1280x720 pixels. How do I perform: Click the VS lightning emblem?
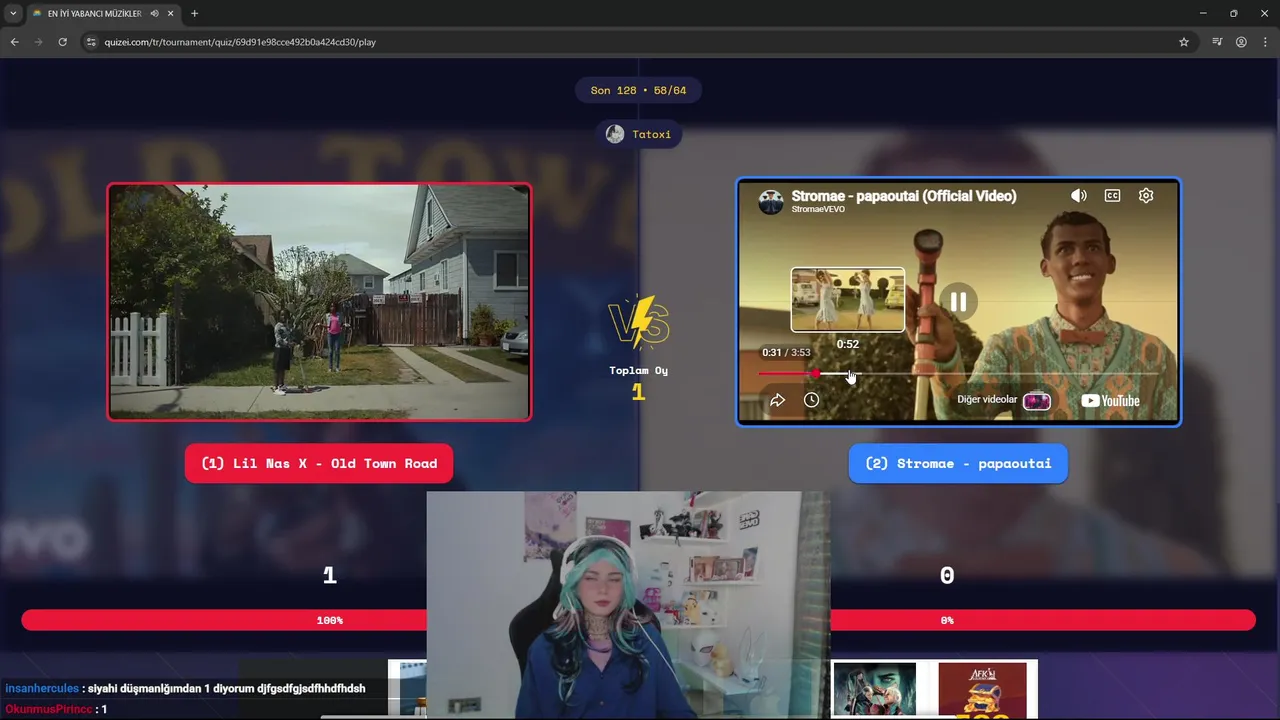click(x=638, y=322)
